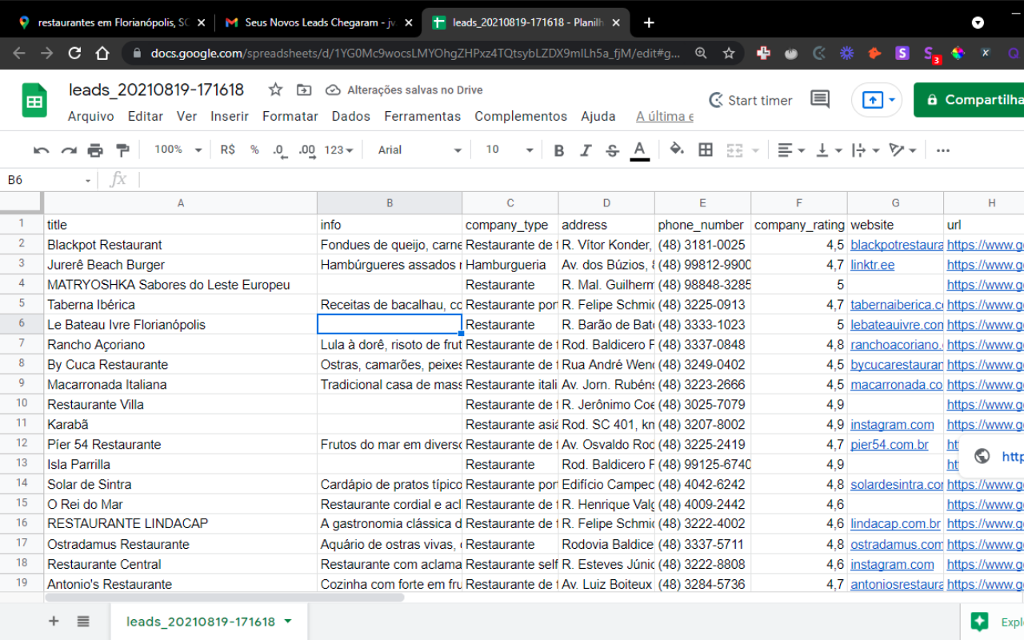Click the Start timer button
Image resolution: width=1024 pixels, height=640 pixels.
pos(750,100)
